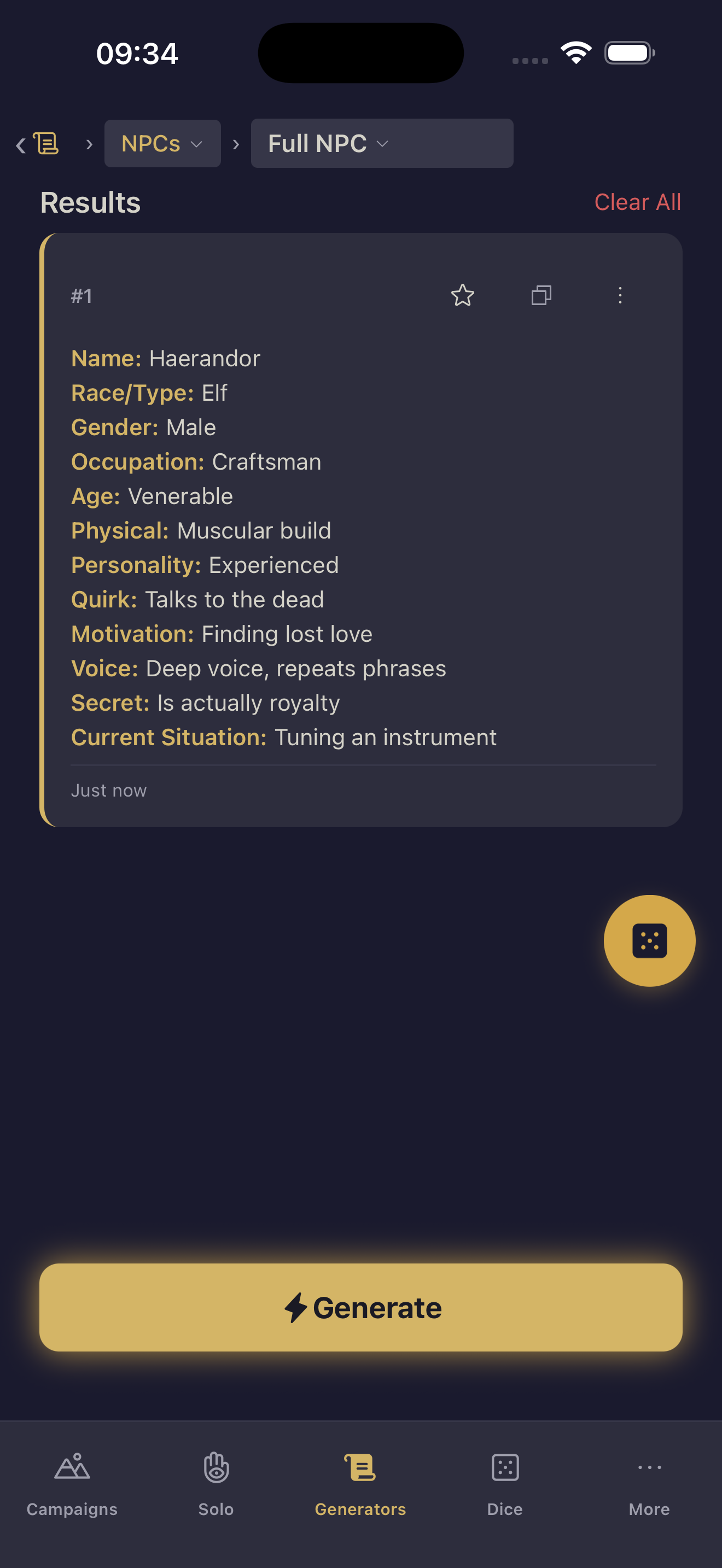This screenshot has height=1568, width=722.
Task: Tap the battery indicator in status bar
Action: pos(630,53)
